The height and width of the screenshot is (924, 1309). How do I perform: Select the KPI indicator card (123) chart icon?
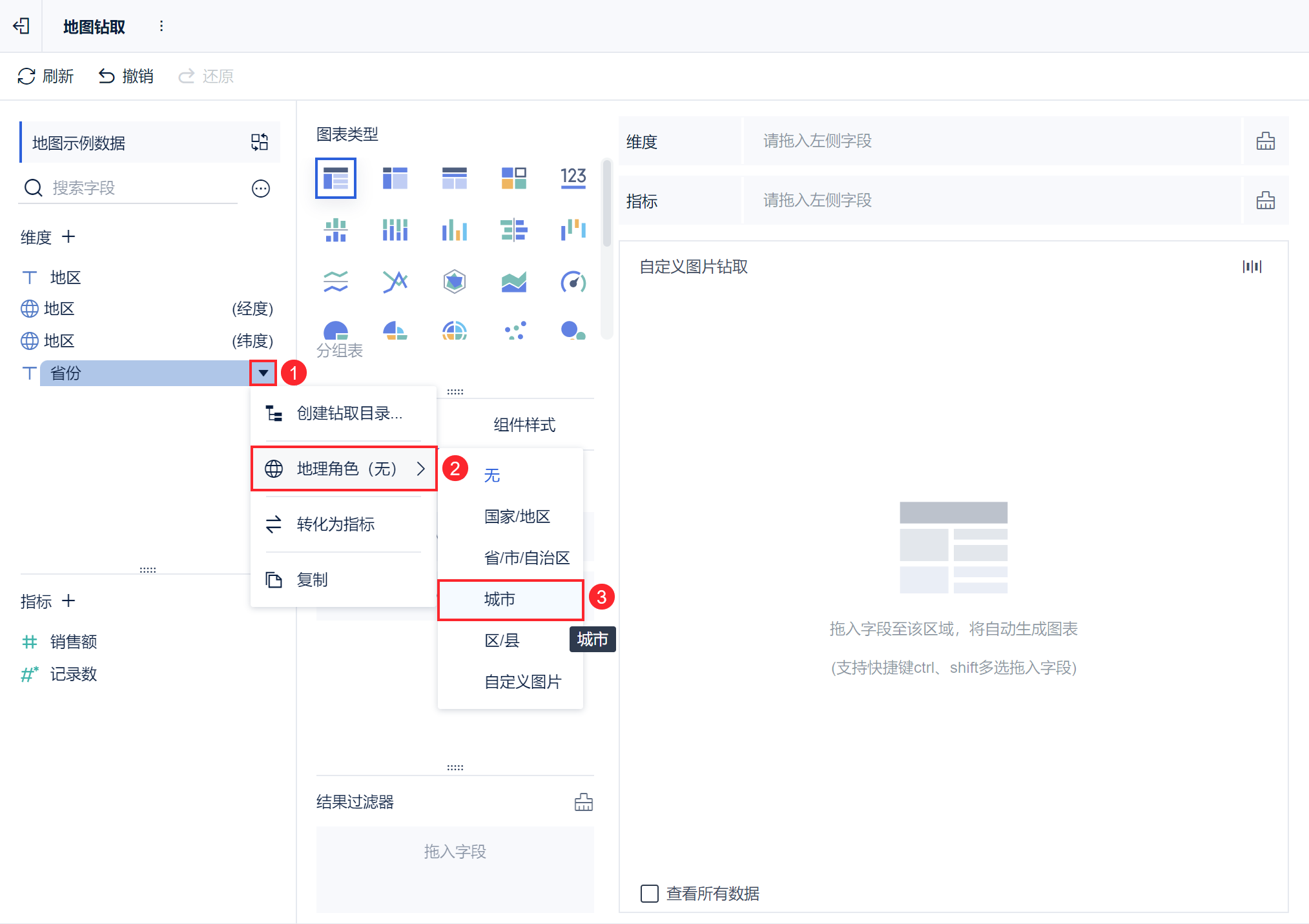pyautogui.click(x=573, y=178)
